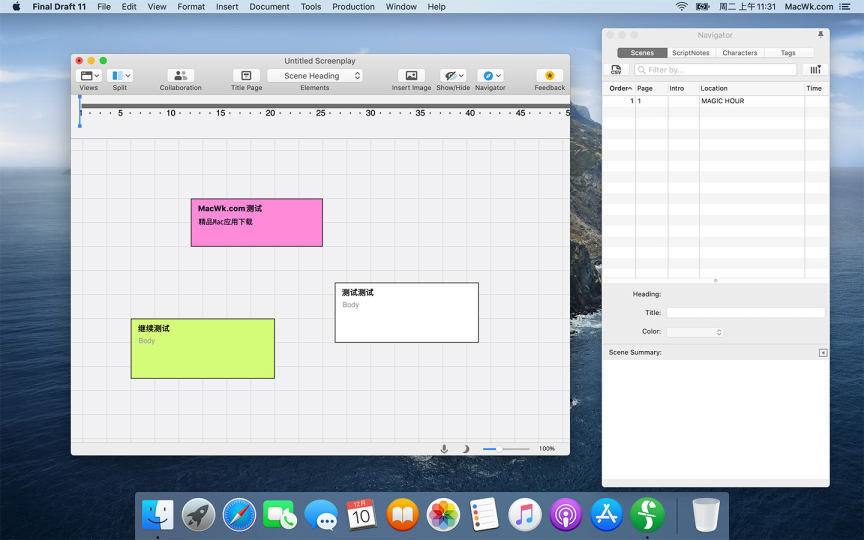Click the Title Page icon

click(x=246, y=75)
